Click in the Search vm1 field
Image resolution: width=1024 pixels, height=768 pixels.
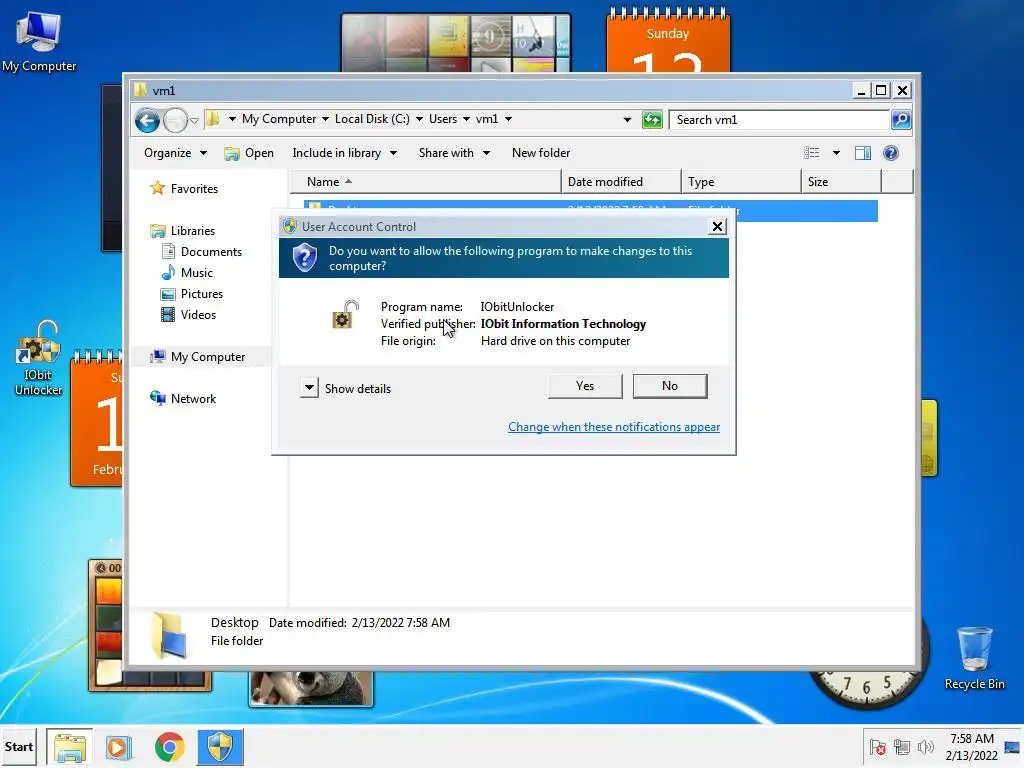tap(780, 120)
